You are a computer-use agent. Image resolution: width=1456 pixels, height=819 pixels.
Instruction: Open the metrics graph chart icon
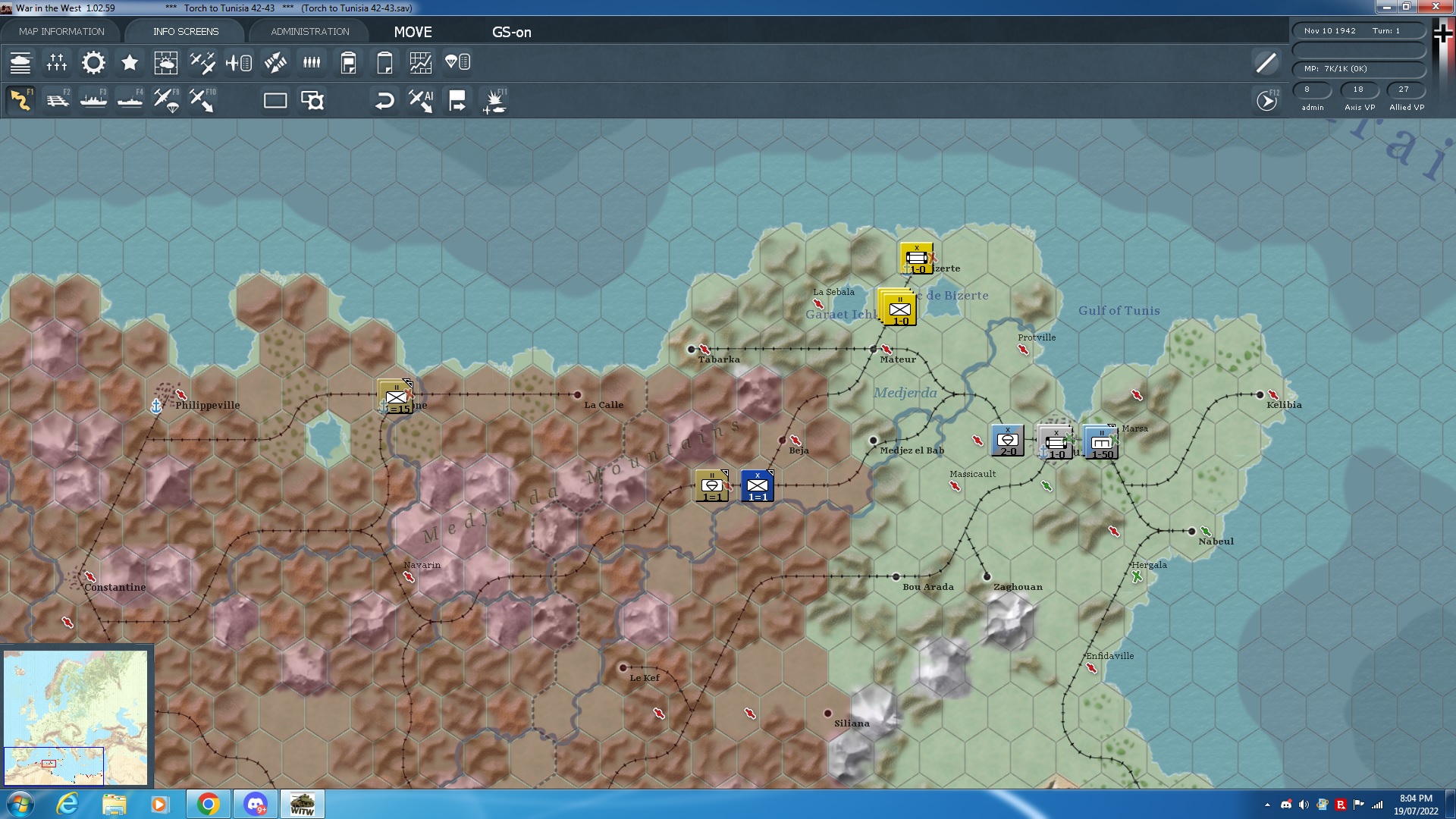pos(421,63)
